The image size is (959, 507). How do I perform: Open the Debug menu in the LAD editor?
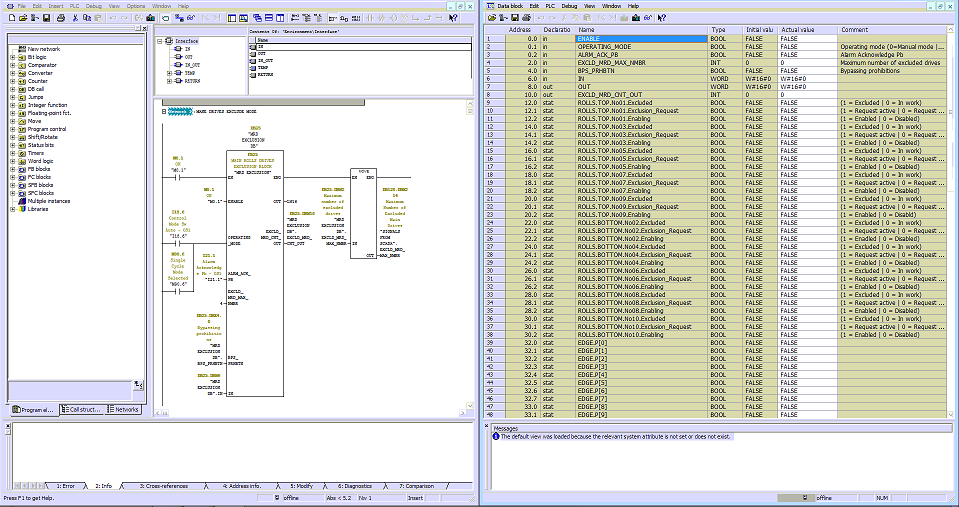(93, 6)
